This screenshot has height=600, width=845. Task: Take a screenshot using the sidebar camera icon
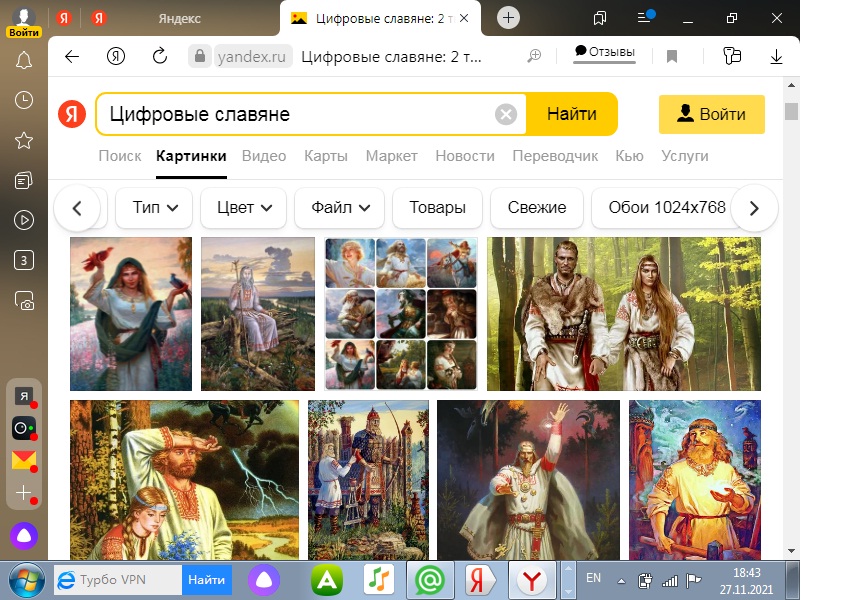[x=25, y=301]
